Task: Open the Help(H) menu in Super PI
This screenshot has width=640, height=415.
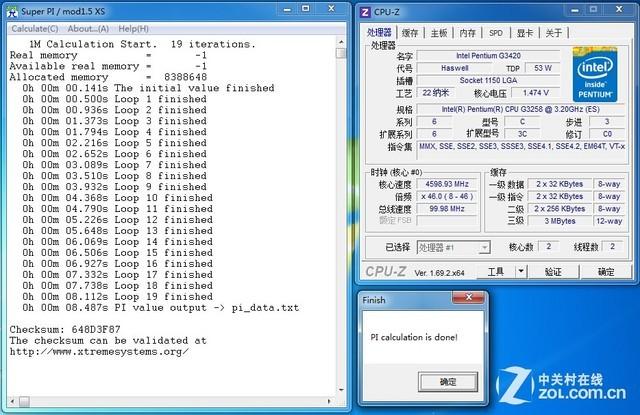Action: point(133,29)
